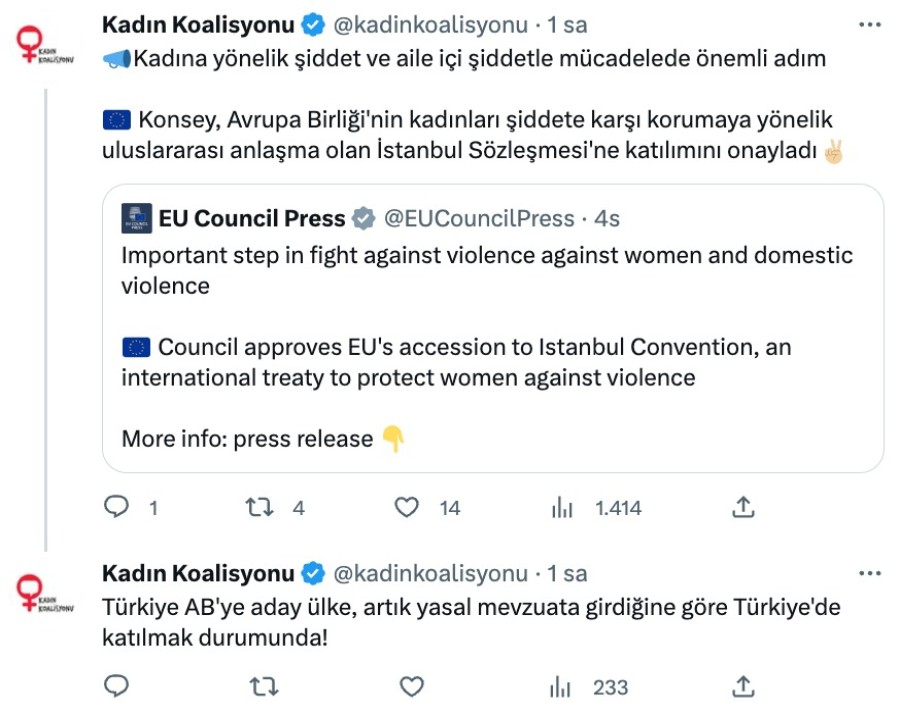Open more options menu on second tweet
The image size is (900, 716).
(870, 573)
